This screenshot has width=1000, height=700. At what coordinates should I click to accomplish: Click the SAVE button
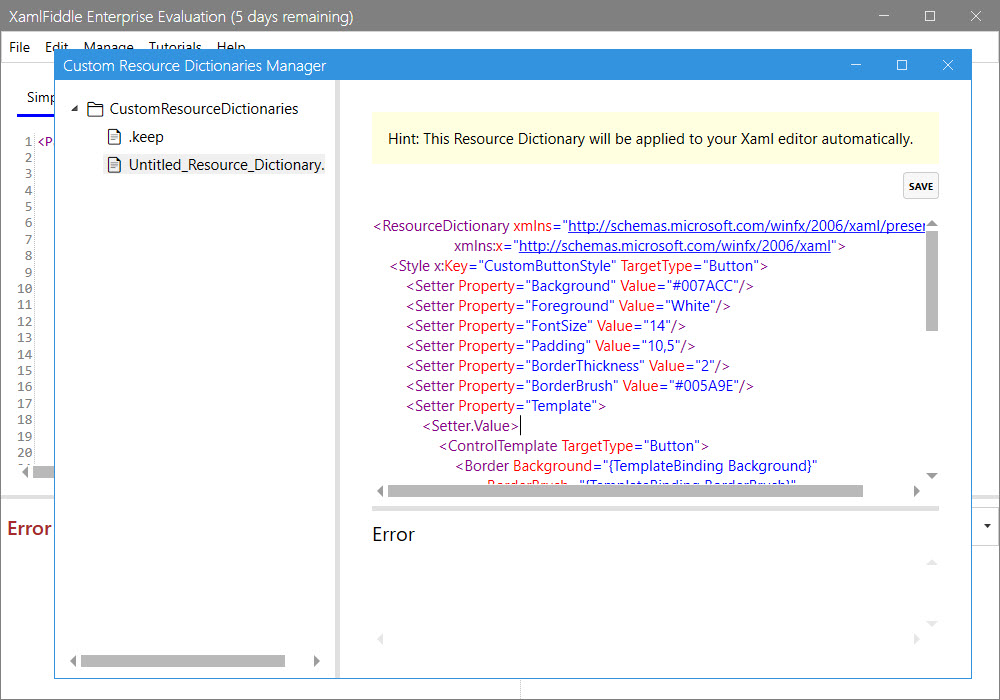(x=920, y=186)
